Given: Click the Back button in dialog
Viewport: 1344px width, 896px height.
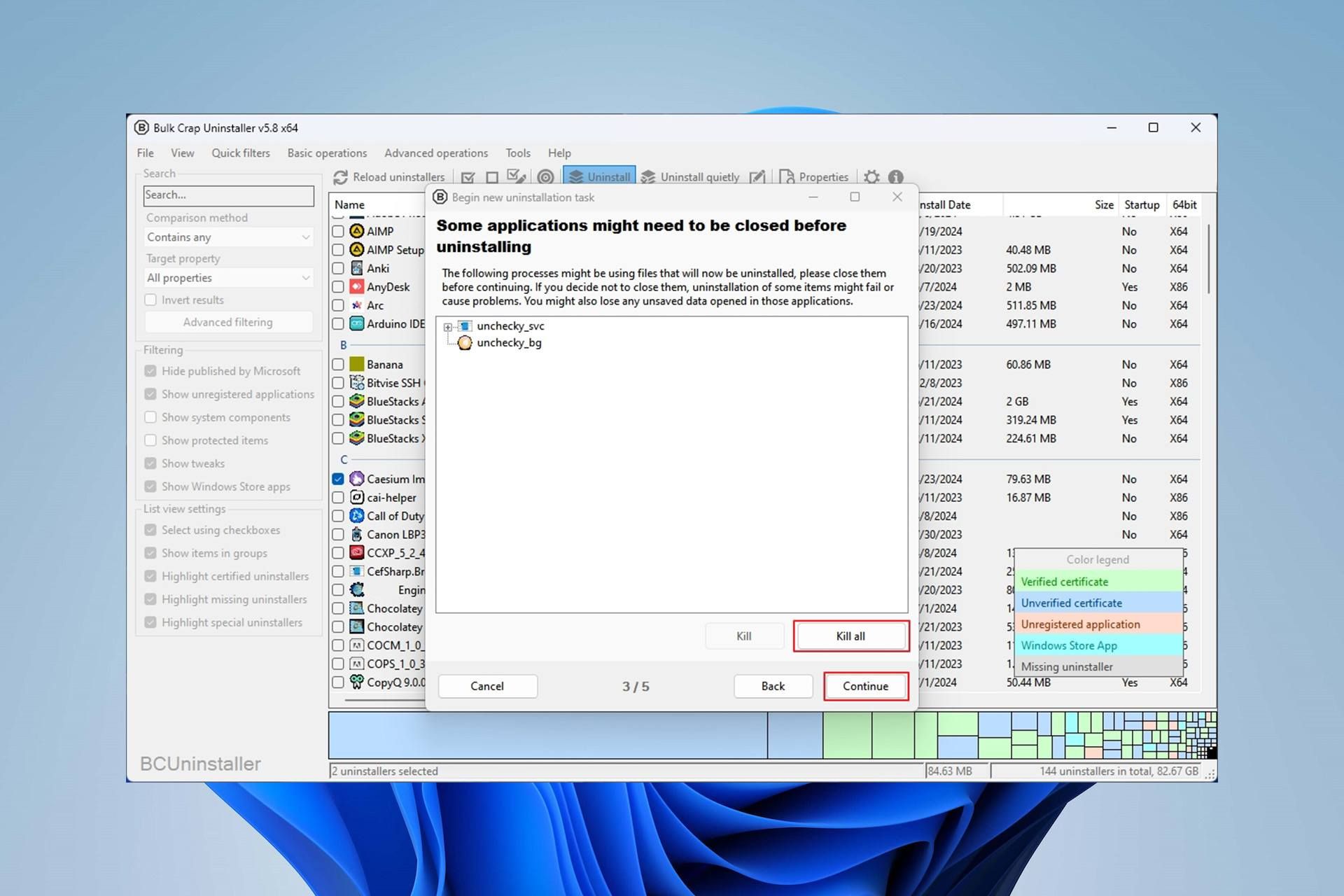Looking at the screenshot, I should coord(773,686).
